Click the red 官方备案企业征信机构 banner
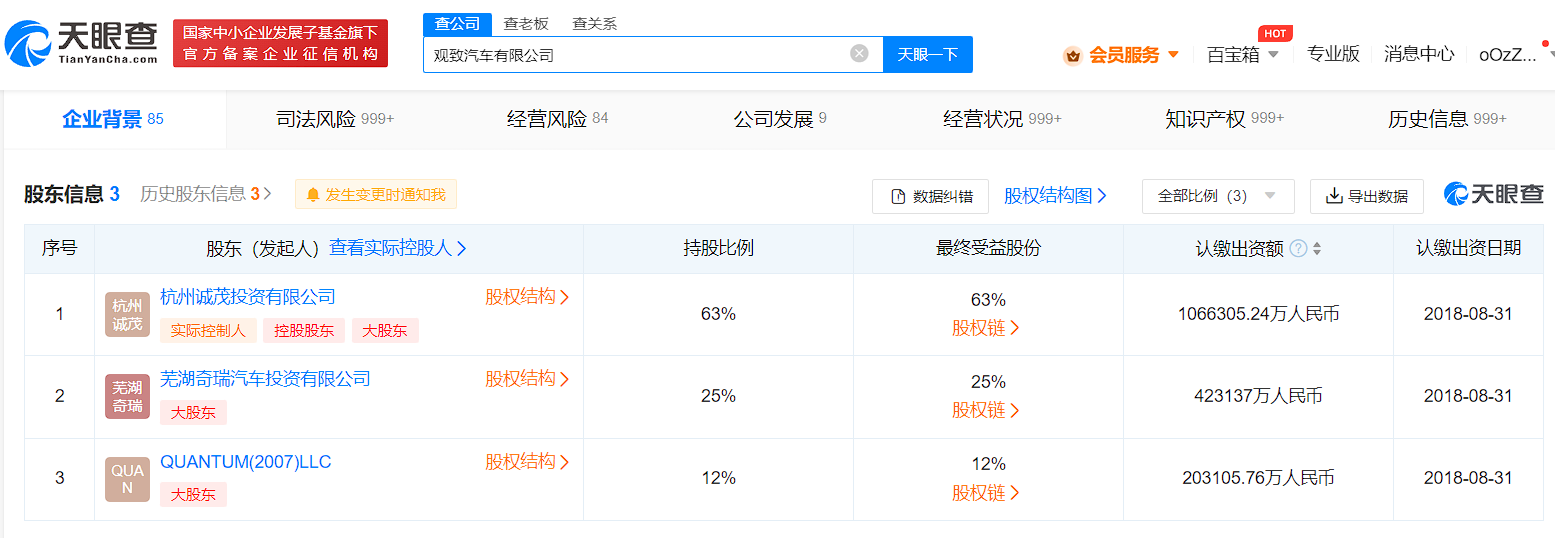This screenshot has height=538, width=1555. 280,44
